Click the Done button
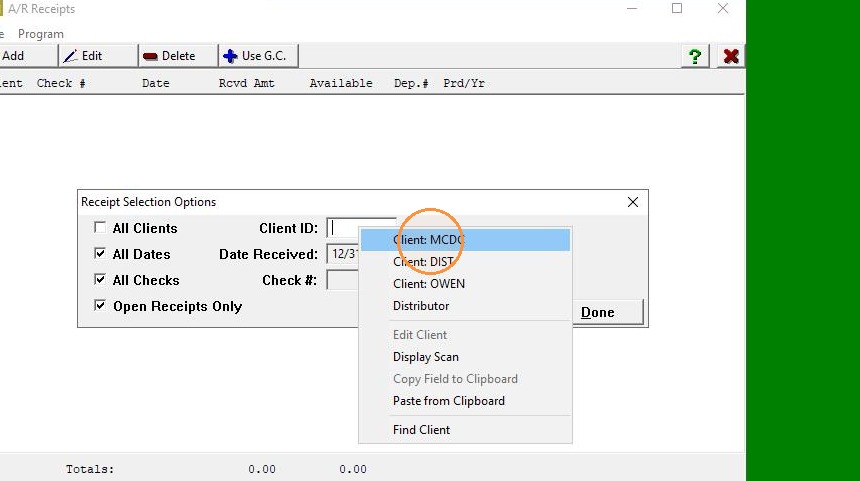The image size is (860, 481). point(608,312)
